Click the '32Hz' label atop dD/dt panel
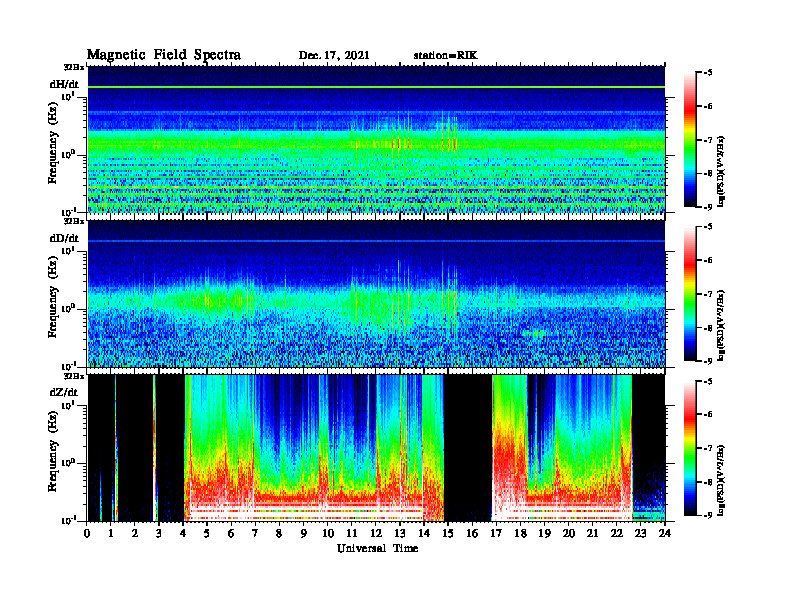The image size is (792, 612). click(73, 221)
